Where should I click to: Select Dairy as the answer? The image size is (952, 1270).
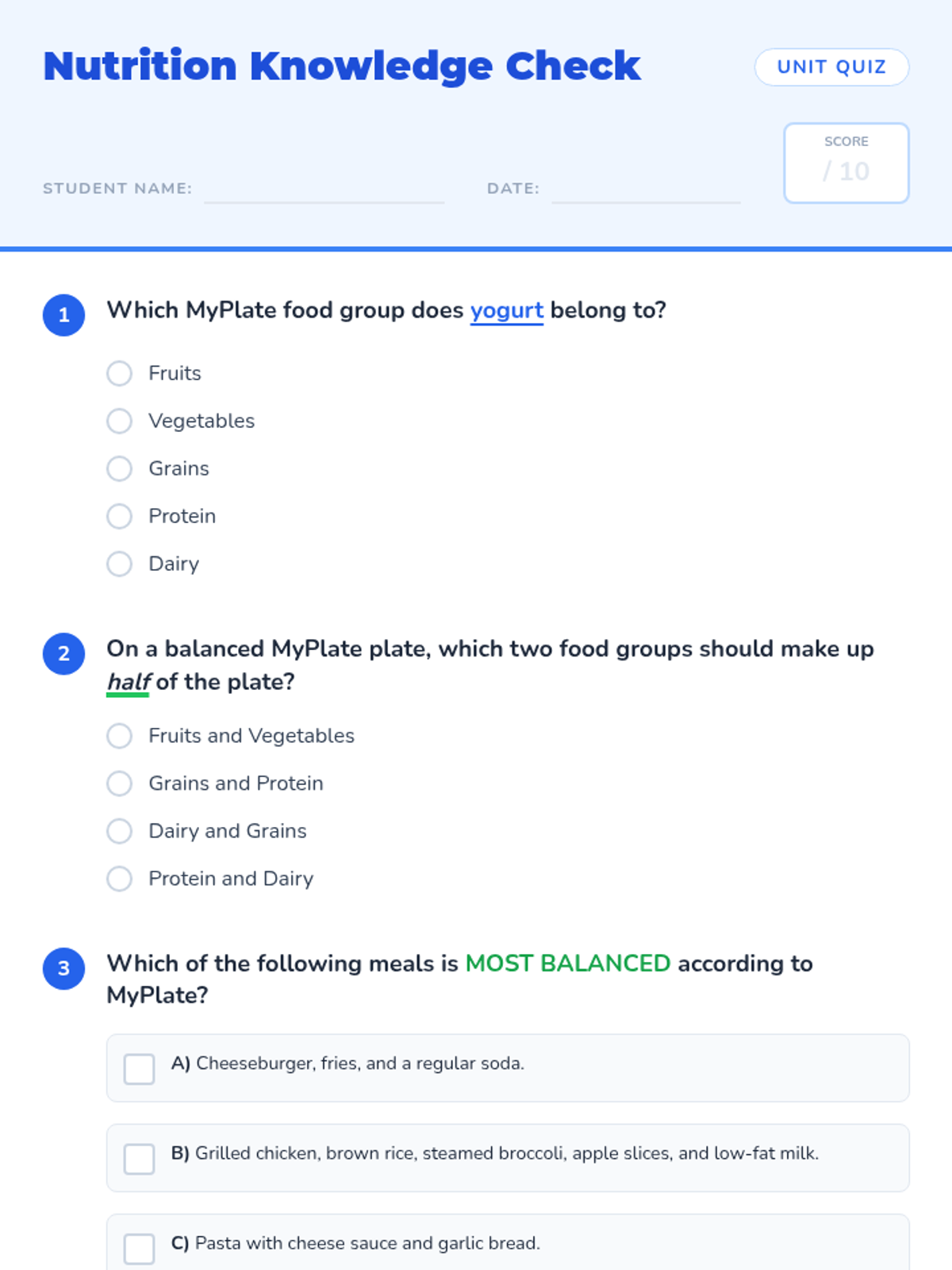tap(120, 564)
